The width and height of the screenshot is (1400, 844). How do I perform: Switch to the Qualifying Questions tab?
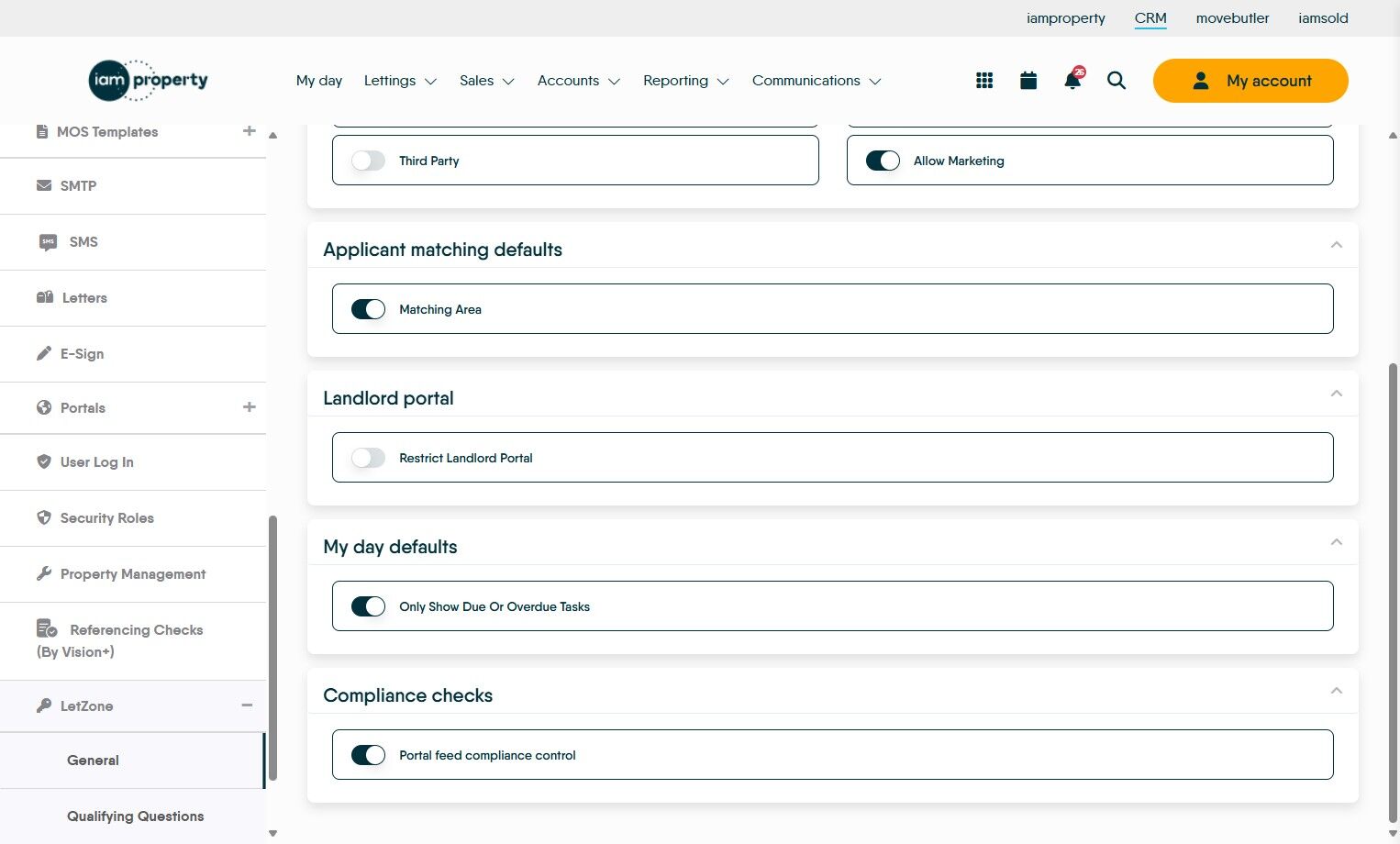[135, 816]
